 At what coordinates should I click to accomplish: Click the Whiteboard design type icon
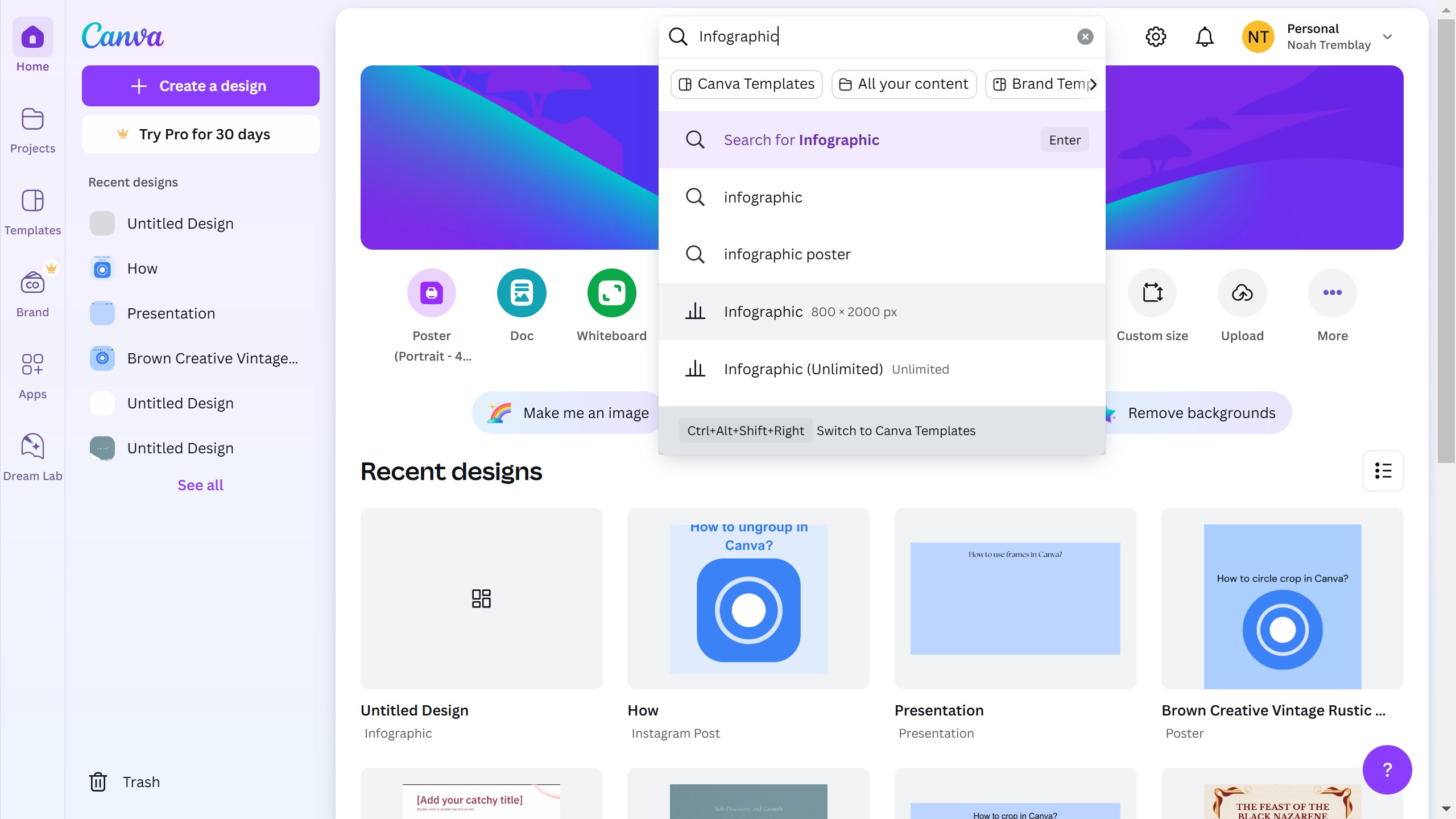click(611, 293)
